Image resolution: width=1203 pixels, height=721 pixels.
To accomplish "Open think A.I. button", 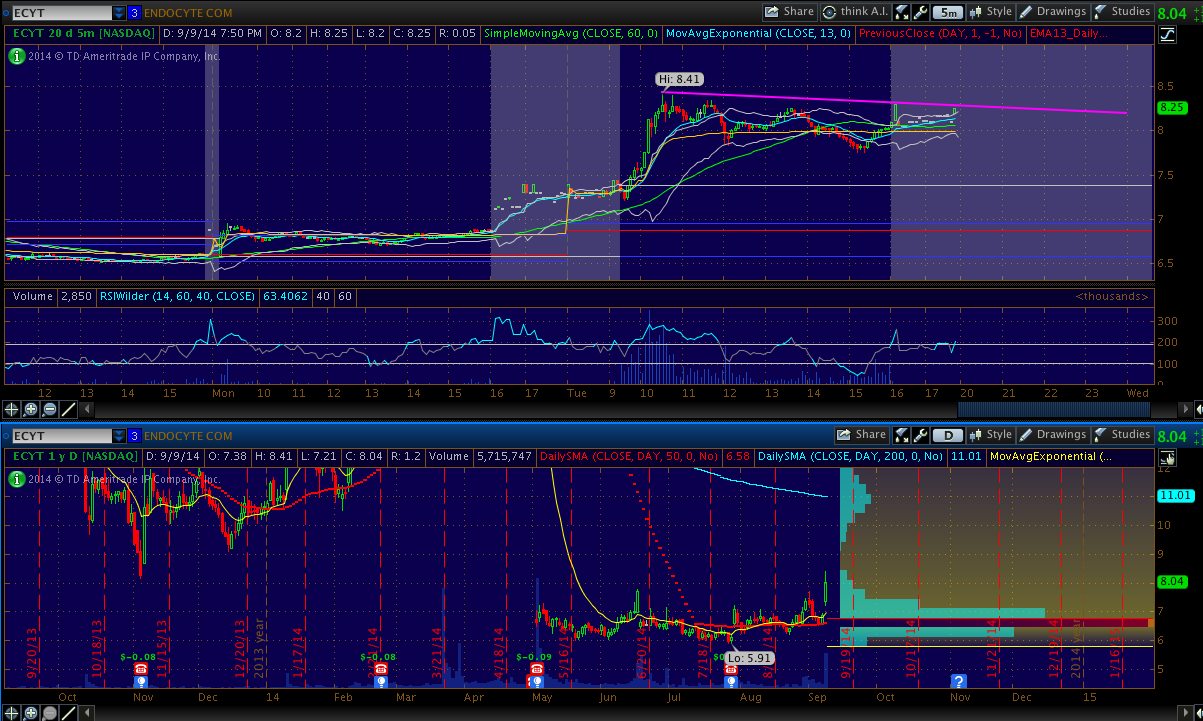I will 856,12.
